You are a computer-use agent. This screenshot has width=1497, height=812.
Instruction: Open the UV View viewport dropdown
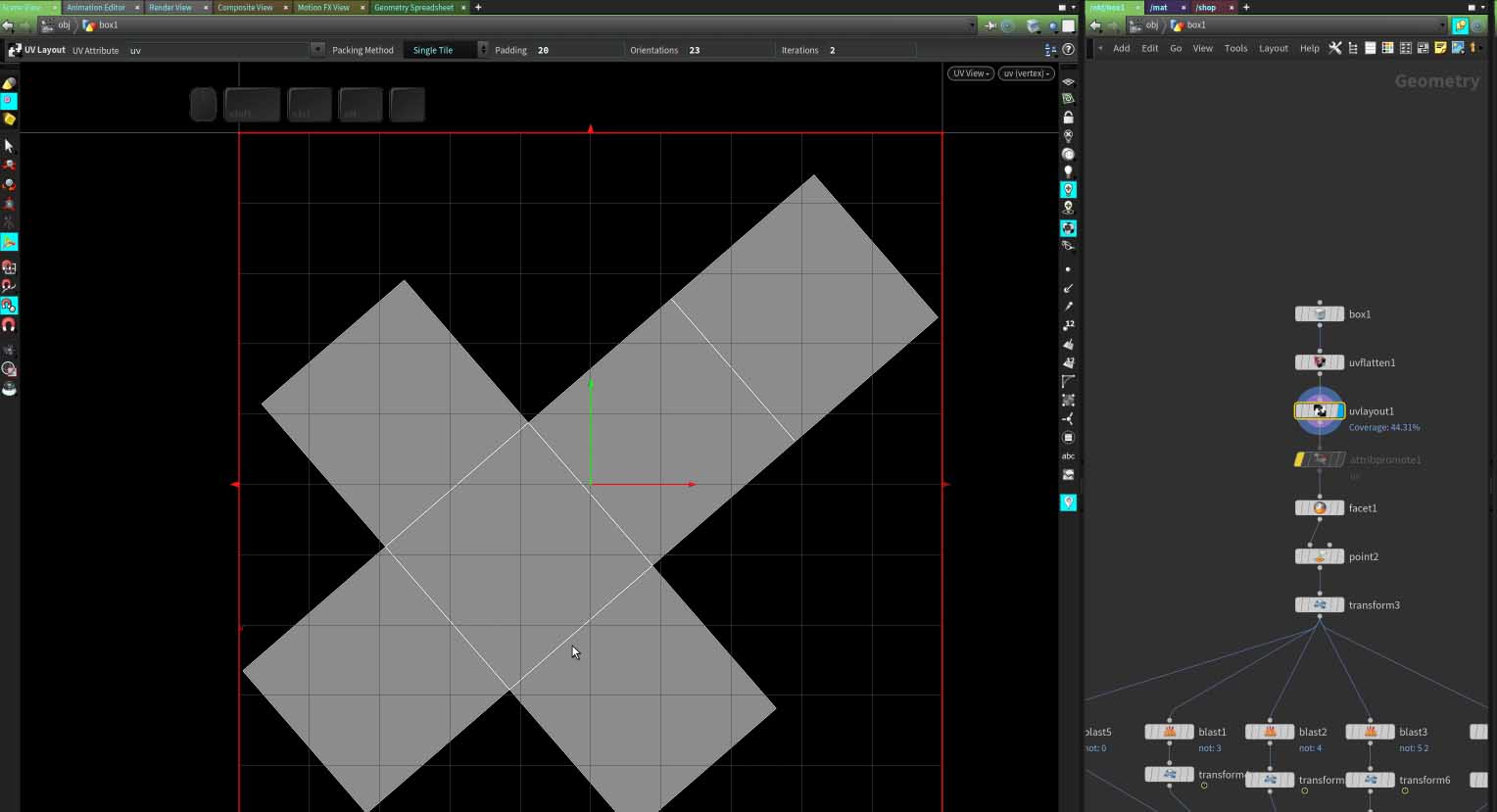tap(970, 73)
